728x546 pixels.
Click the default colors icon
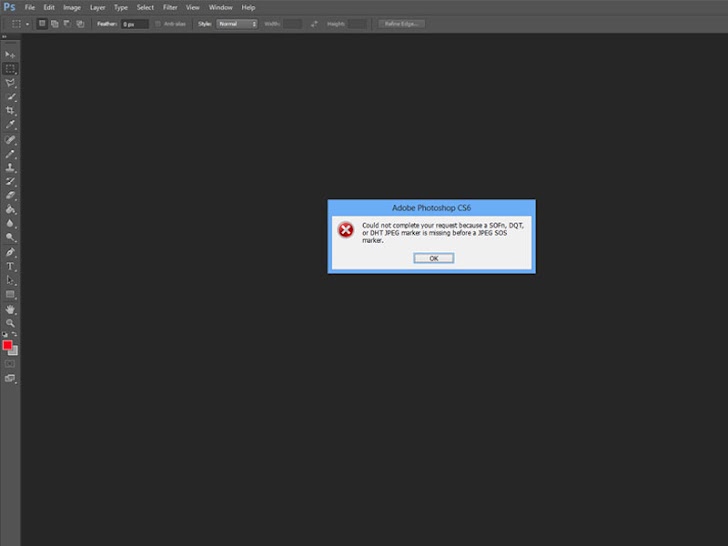(5, 334)
